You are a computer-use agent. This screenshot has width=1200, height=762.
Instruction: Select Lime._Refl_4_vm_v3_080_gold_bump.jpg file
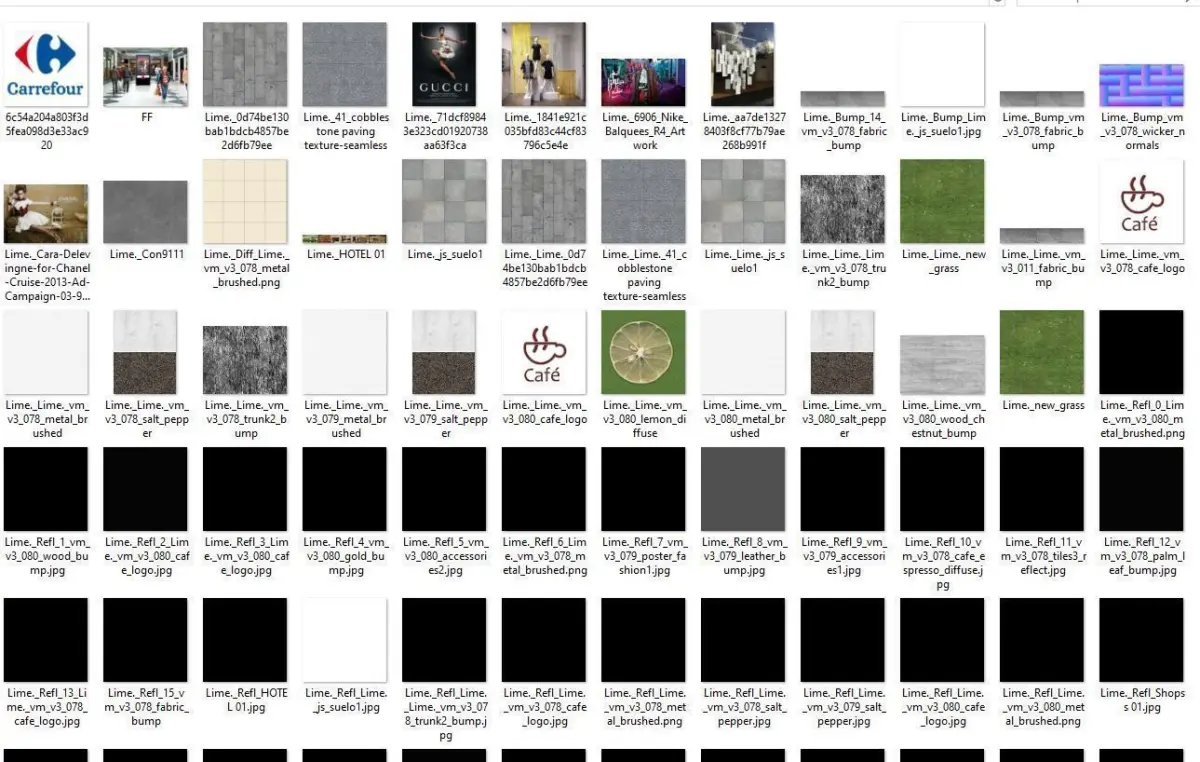point(345,489)
